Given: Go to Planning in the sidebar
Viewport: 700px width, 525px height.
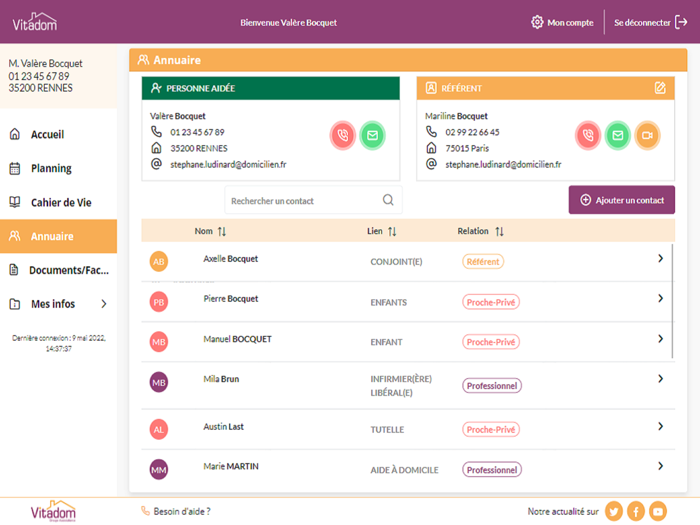Looking at the screenshot, I should [51, 169].
